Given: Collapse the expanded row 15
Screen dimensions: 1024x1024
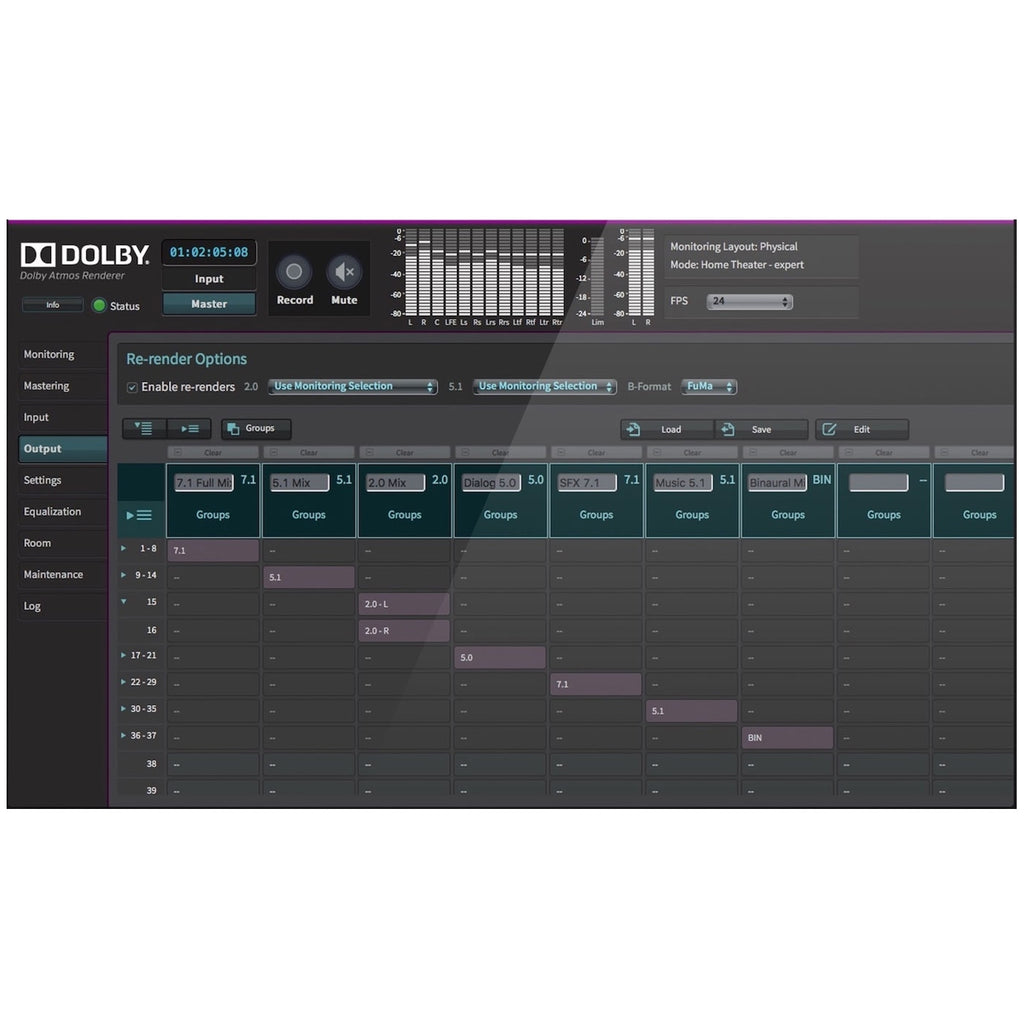Looking at the screenshot, I should click(123, 601).
